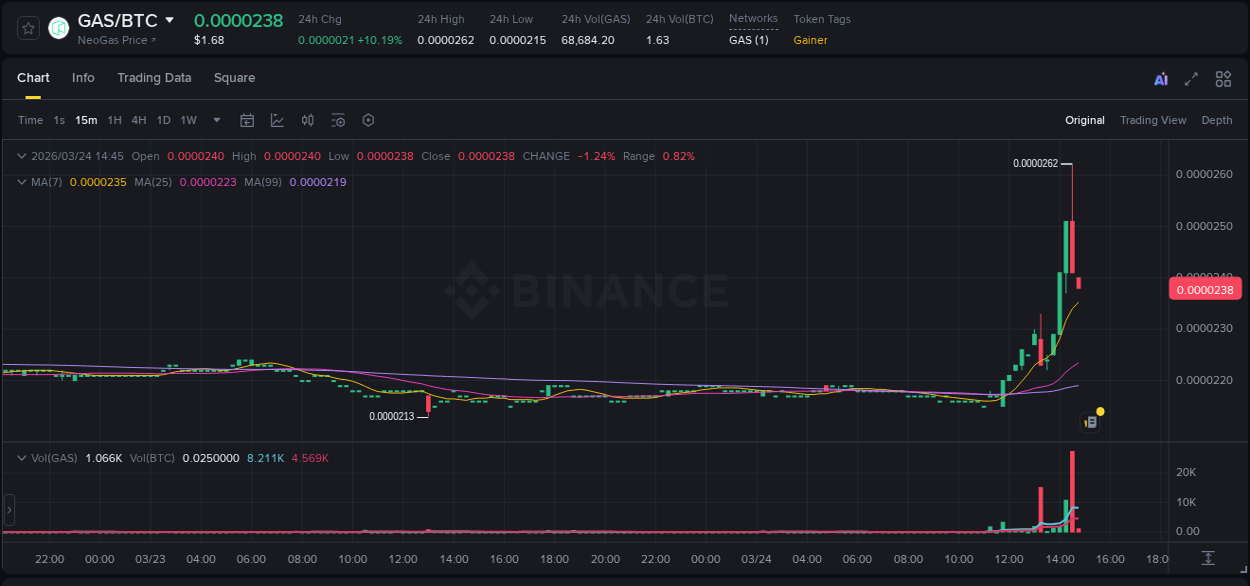Screen dimensions: 1250x586
Task: Open the Trading View chart mode
Action: pos(1153,120)
